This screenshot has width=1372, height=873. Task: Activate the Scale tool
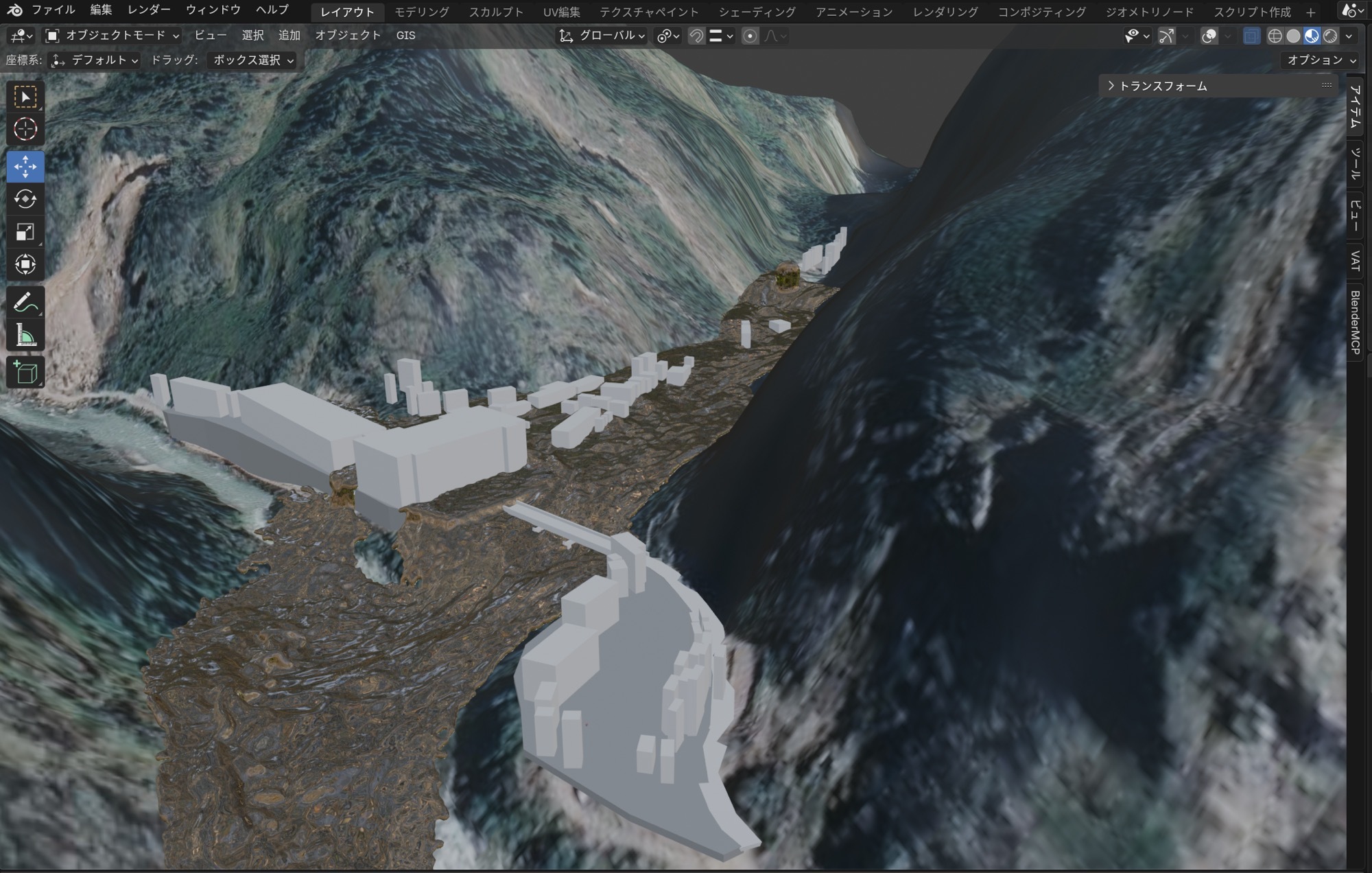click(25, 232)
